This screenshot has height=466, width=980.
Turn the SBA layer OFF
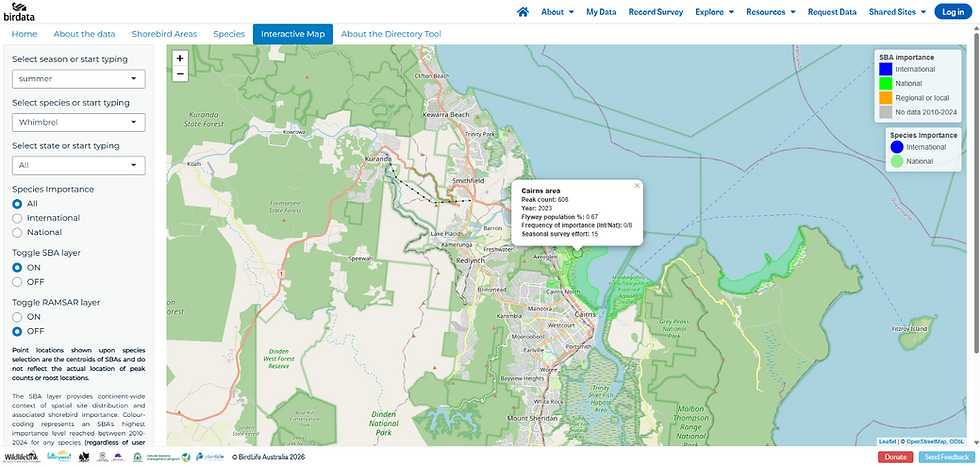click(17, 282)
